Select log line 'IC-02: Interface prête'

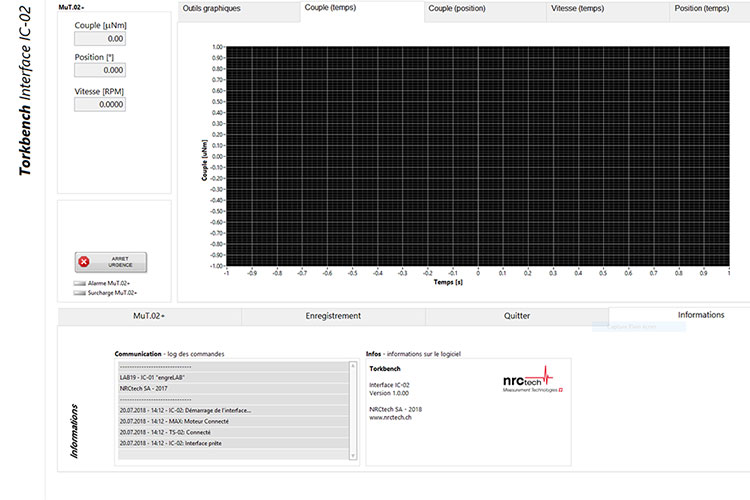(233, 444)
